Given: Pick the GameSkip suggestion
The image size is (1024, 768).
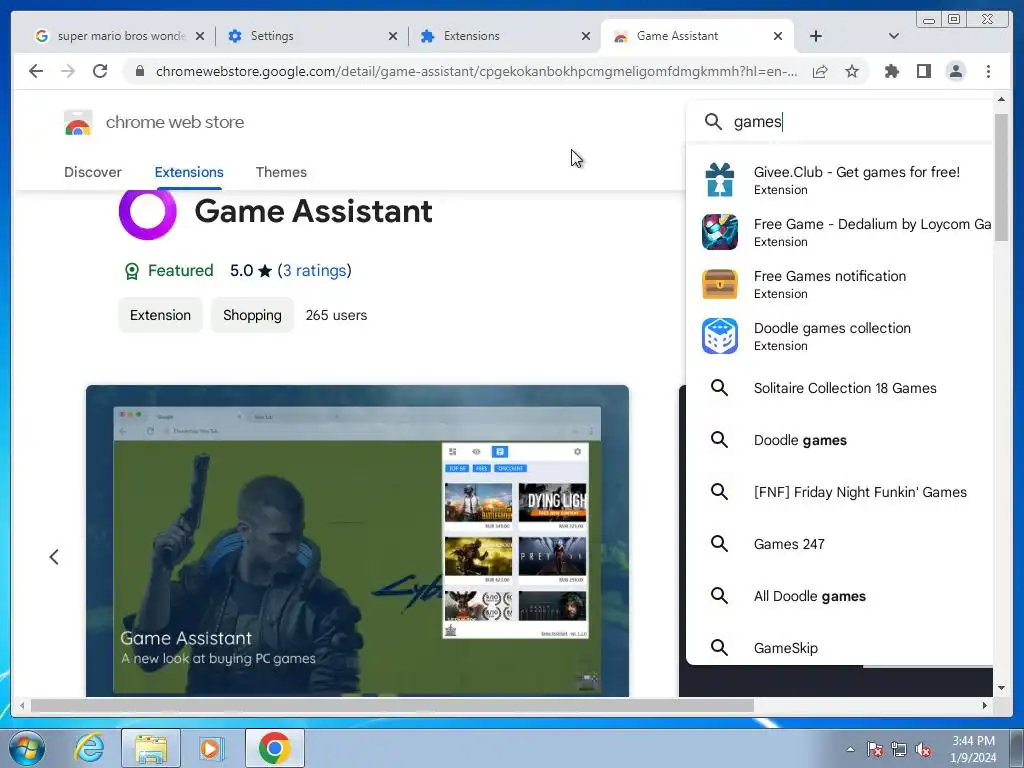Looking at the screenshot, I should [839, 648].
